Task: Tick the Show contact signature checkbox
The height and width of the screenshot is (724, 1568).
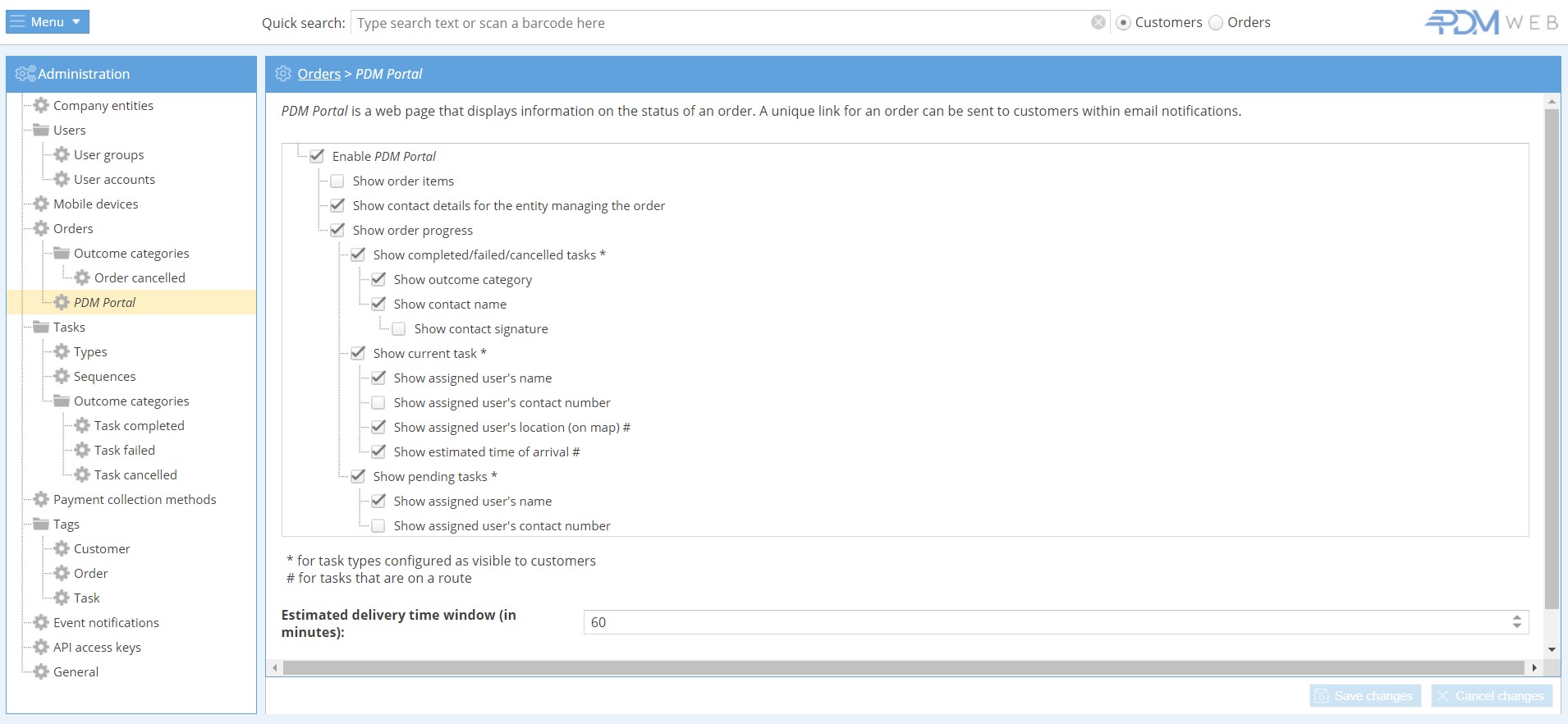Action: pos(399,329)
